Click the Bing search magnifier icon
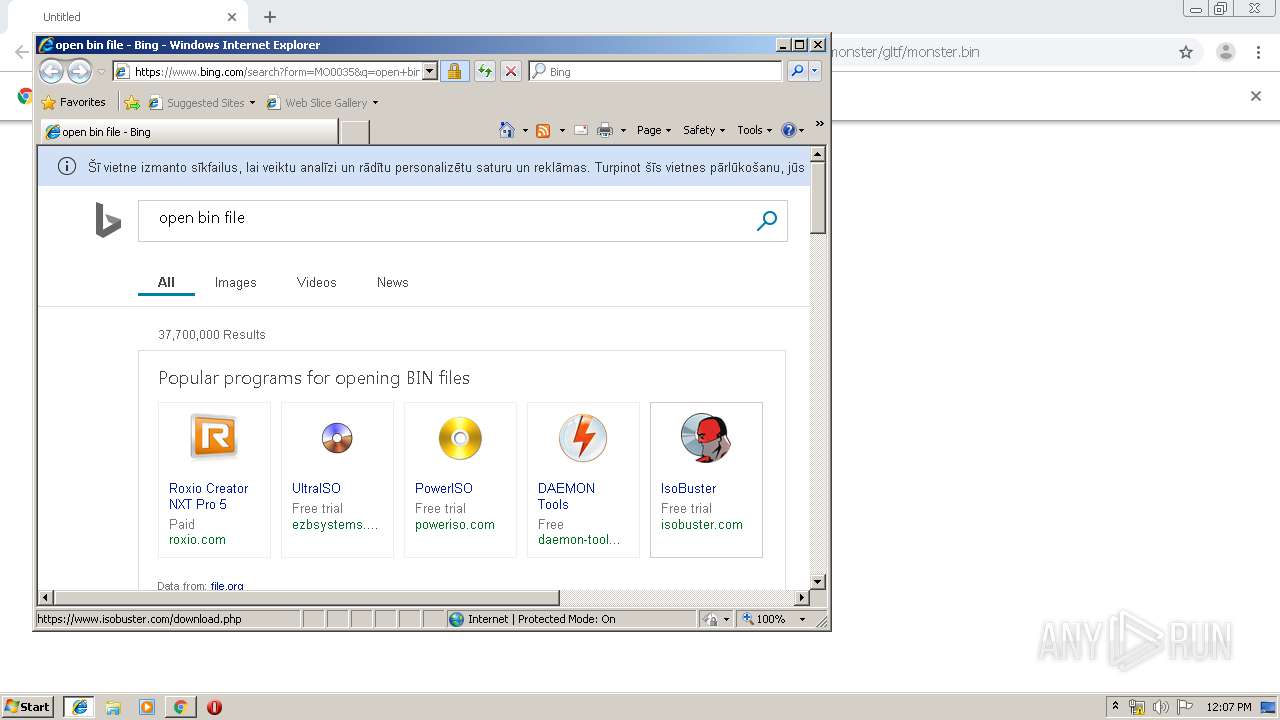 click(x=767, y=221)
